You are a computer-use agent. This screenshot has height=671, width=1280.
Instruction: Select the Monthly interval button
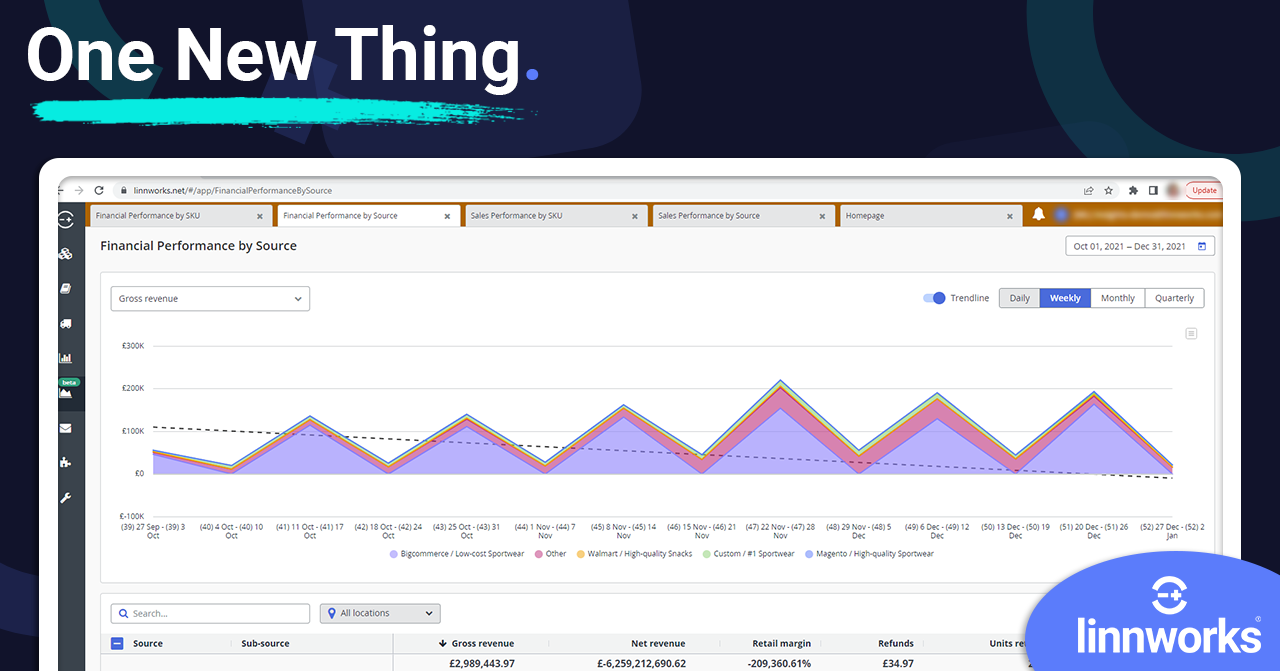pos(1117,298)
